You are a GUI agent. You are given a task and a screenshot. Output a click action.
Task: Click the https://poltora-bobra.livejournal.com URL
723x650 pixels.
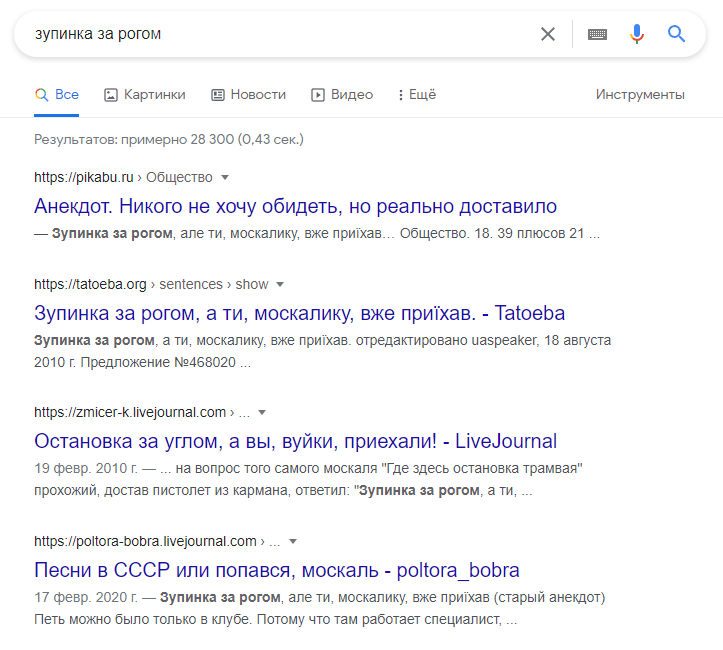tap(145, 541)
